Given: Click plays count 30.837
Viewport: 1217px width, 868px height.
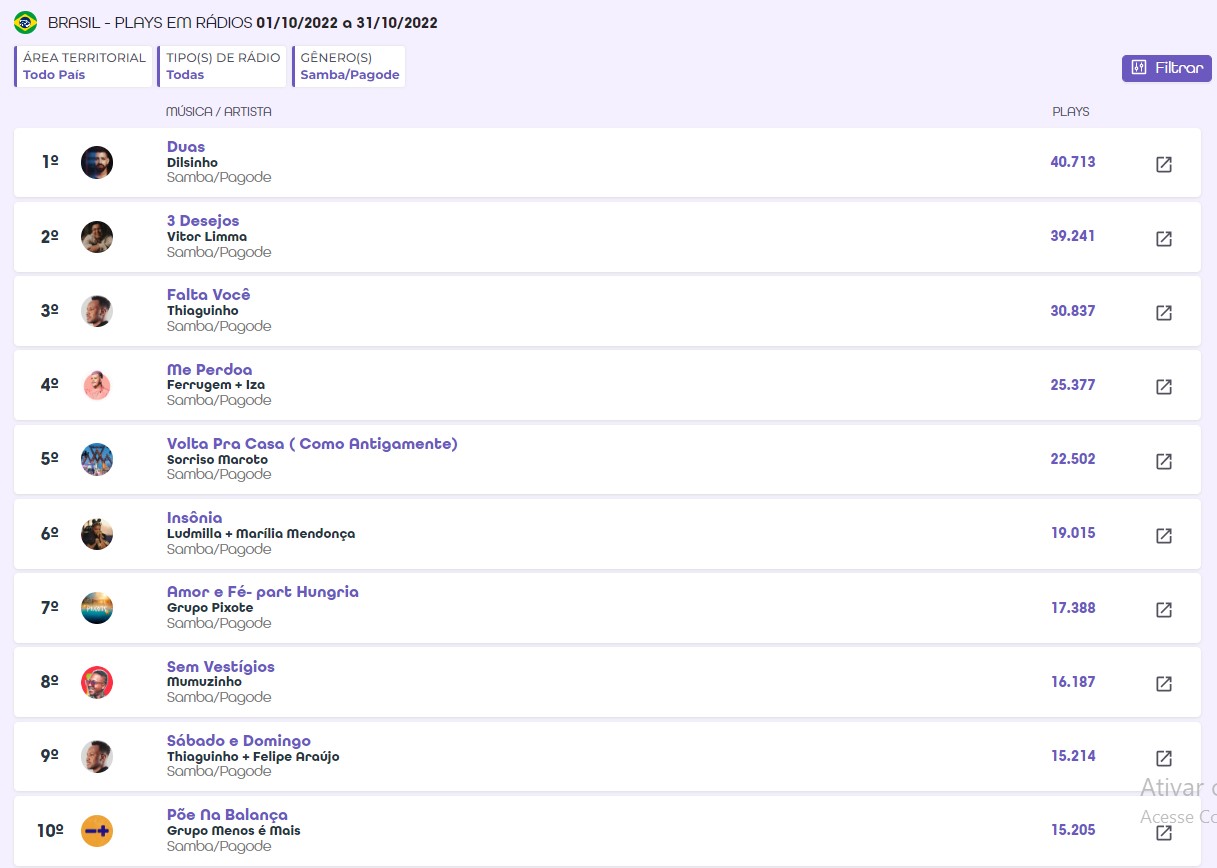Looking at the screenshot, I should point(1073,311).
